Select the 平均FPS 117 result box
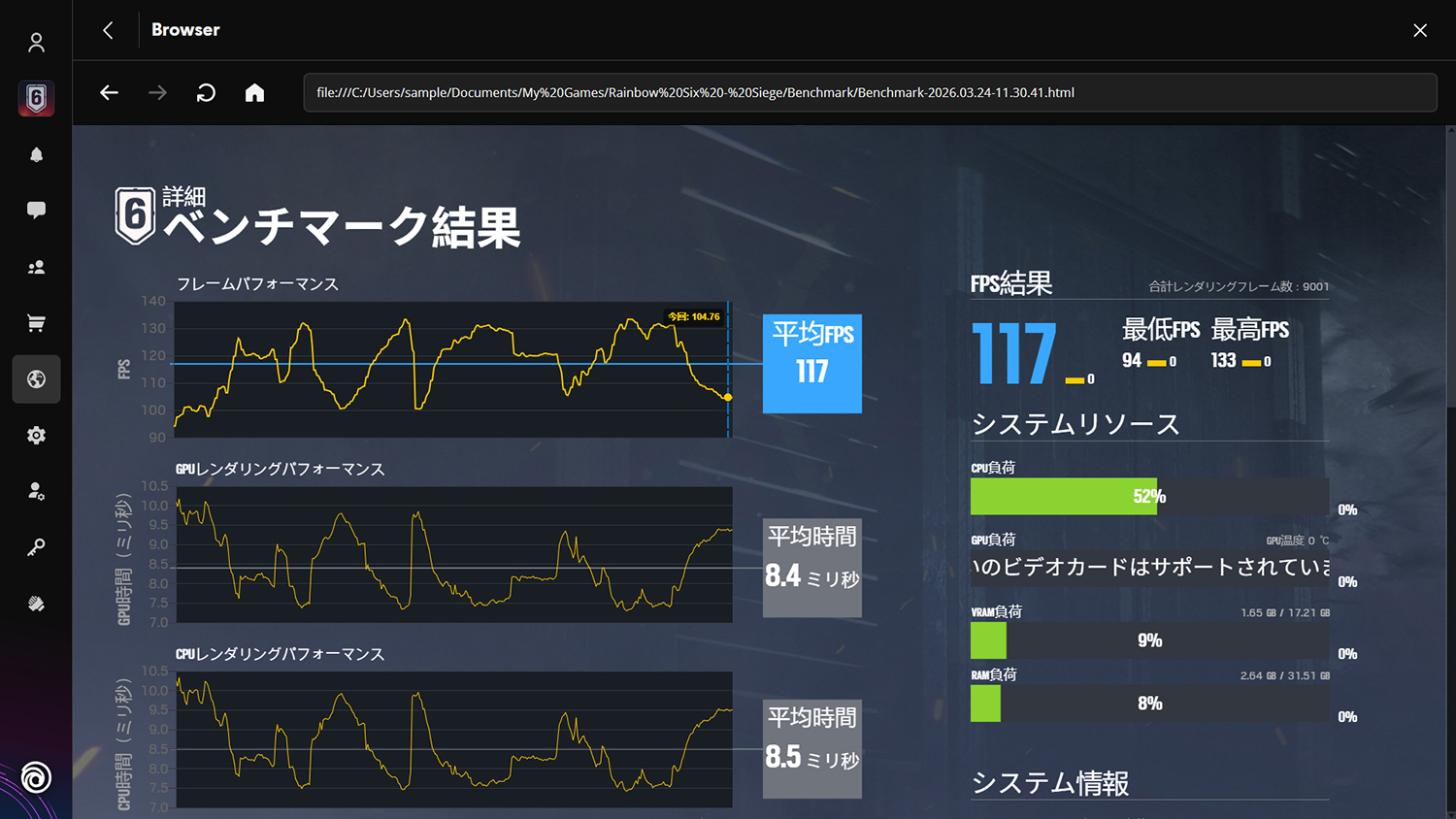The width and height of the screenshot is (1456, 819). tap(811, 363)
